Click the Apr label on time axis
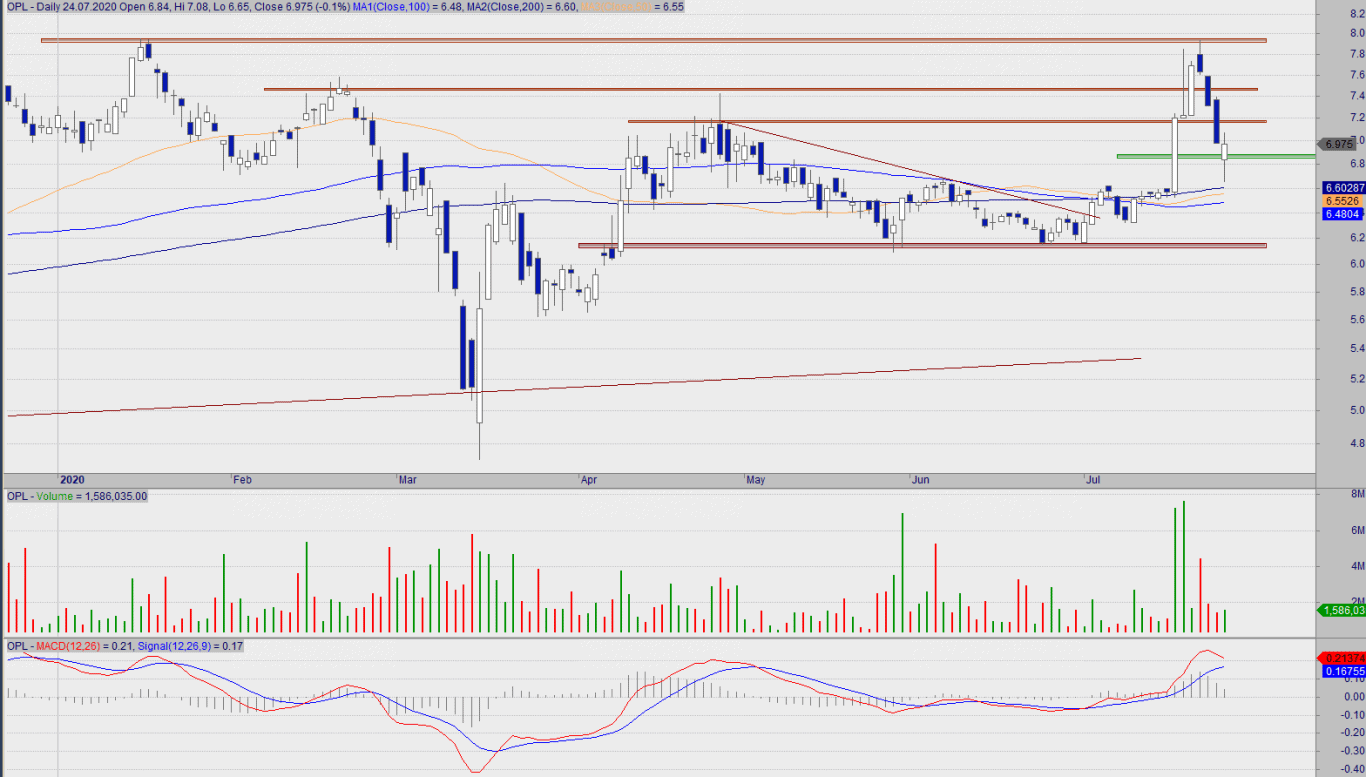The width and height of the screenshot is (1366, 777). (x=590, y=480)
